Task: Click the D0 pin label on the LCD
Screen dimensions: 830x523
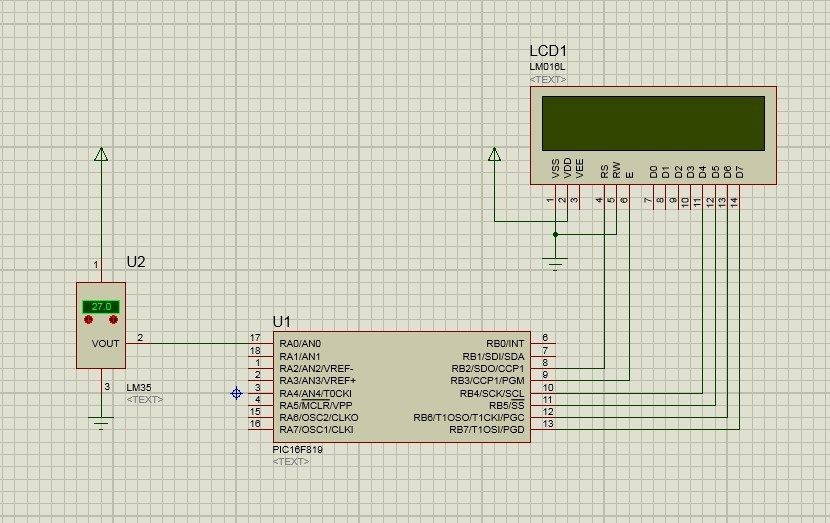Action: (x=653, y=172)
